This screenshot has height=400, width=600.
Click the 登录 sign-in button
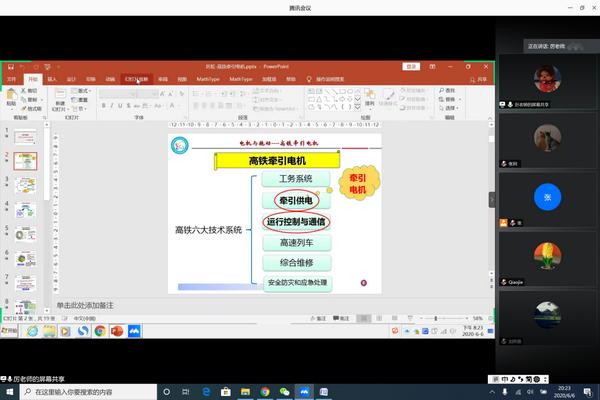(x=410, y=67)
